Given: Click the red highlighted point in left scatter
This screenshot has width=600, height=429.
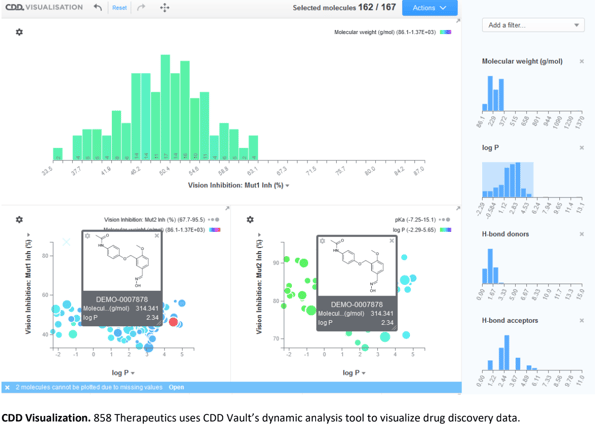Looking at the screenshot, I should pyautogui.click(x=173, y=322).
